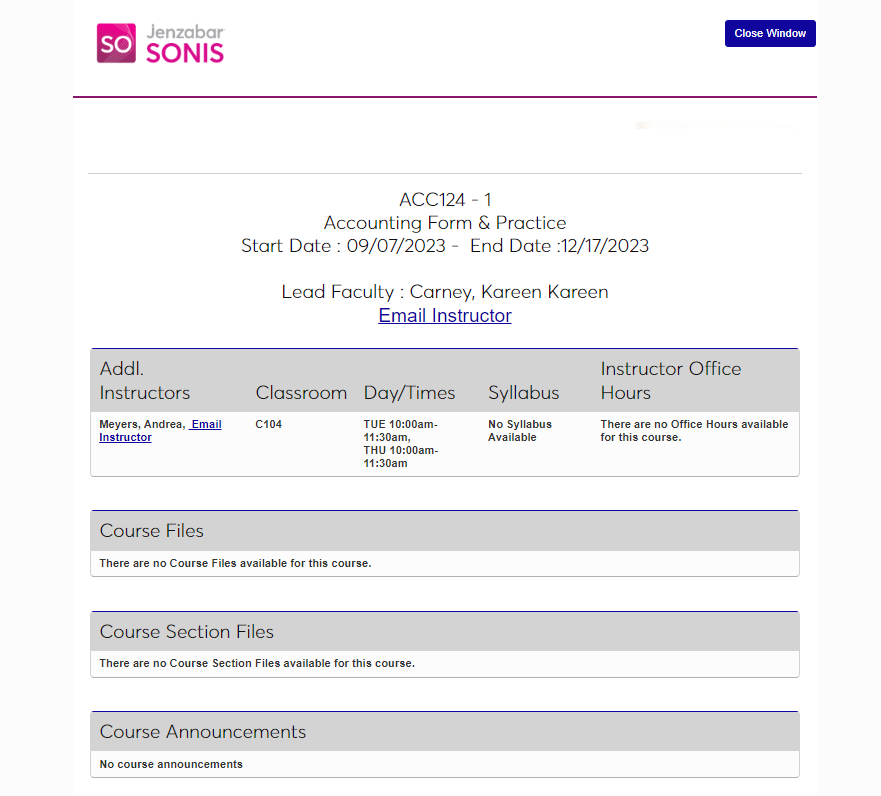Select the Syllabus column header
The width and height of the screenshot is (881, 796).
click(x=523, y=392)
